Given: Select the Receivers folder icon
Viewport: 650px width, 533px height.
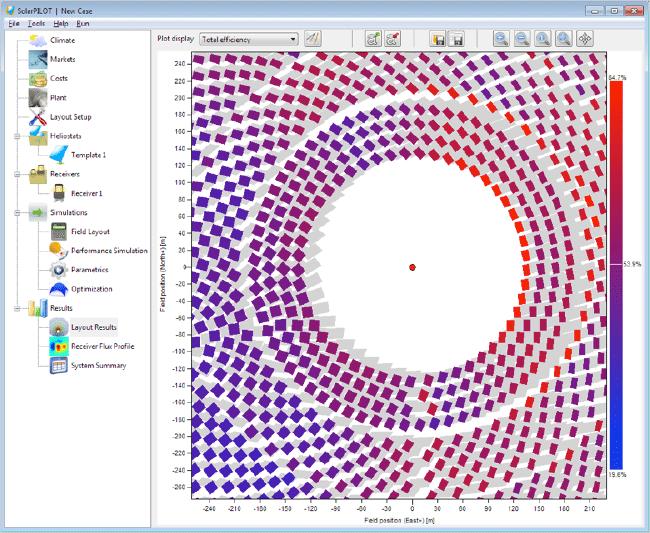Looking at the screenshot, I should pos(38,174).
